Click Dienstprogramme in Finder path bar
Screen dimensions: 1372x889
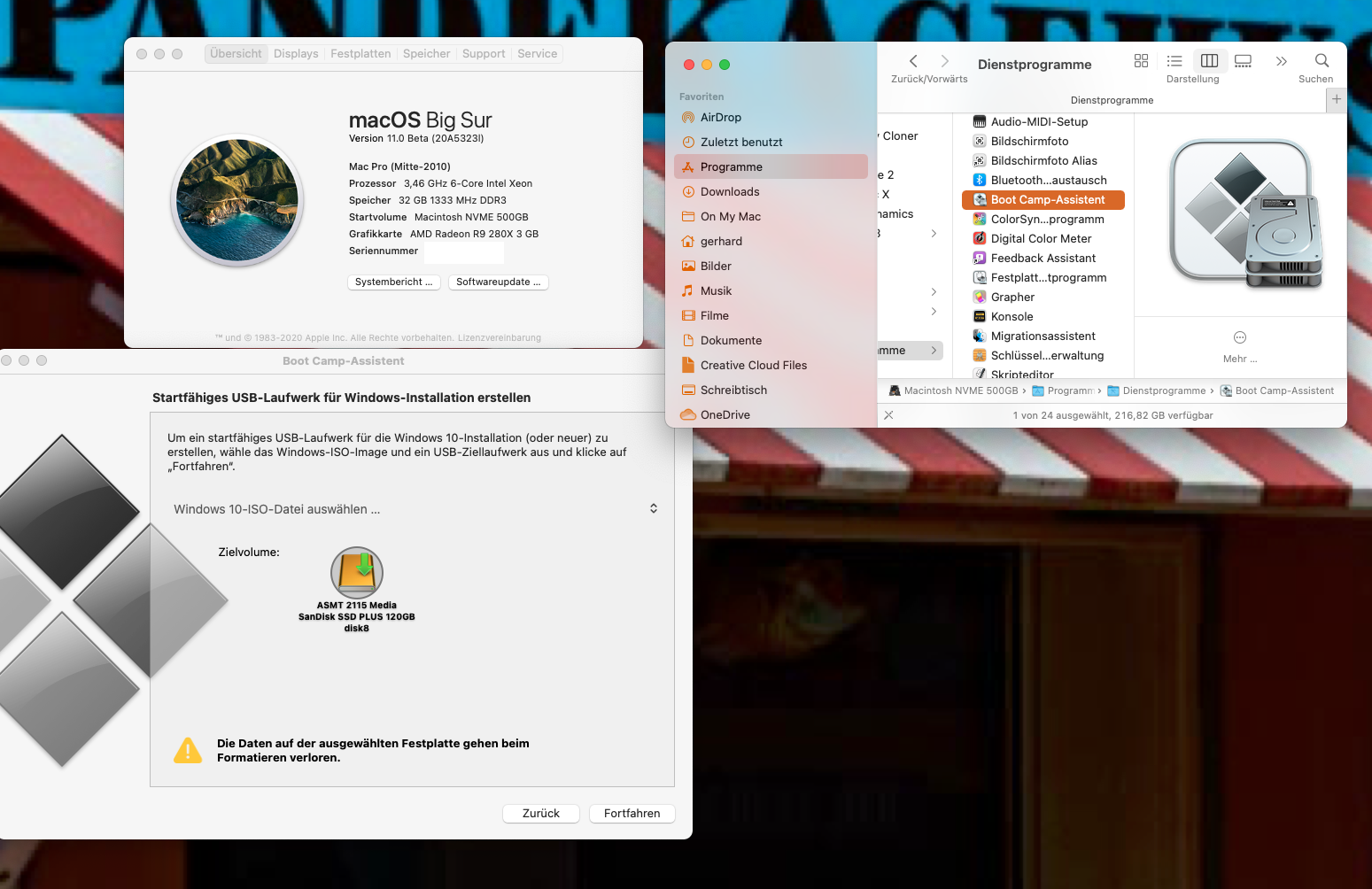coord(1157,390)
